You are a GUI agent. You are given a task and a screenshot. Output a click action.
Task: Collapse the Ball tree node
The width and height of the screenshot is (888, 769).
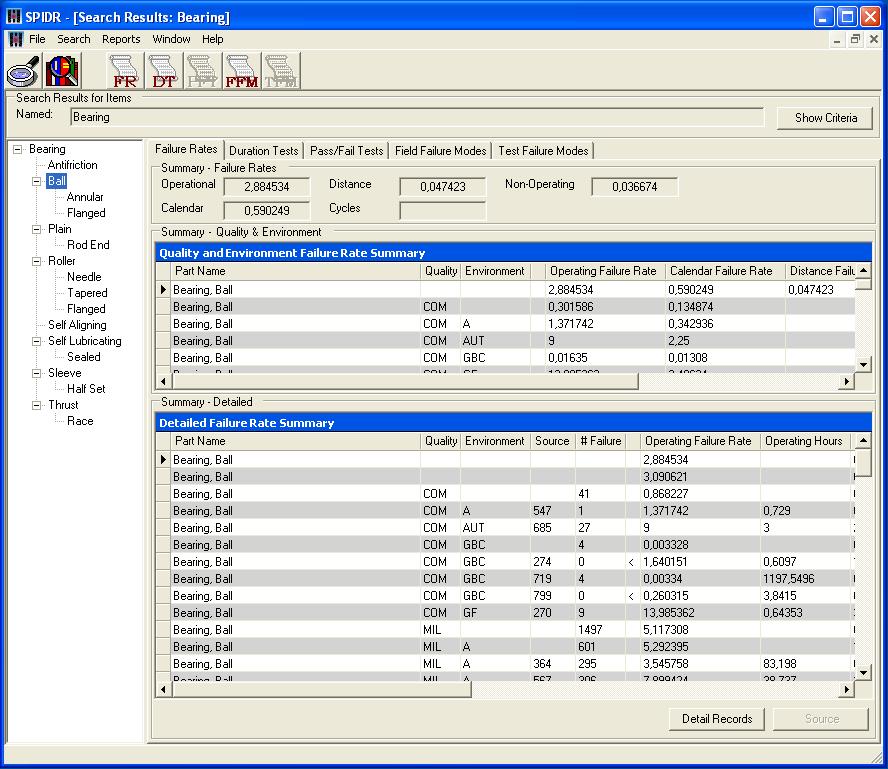click(36, 181)
